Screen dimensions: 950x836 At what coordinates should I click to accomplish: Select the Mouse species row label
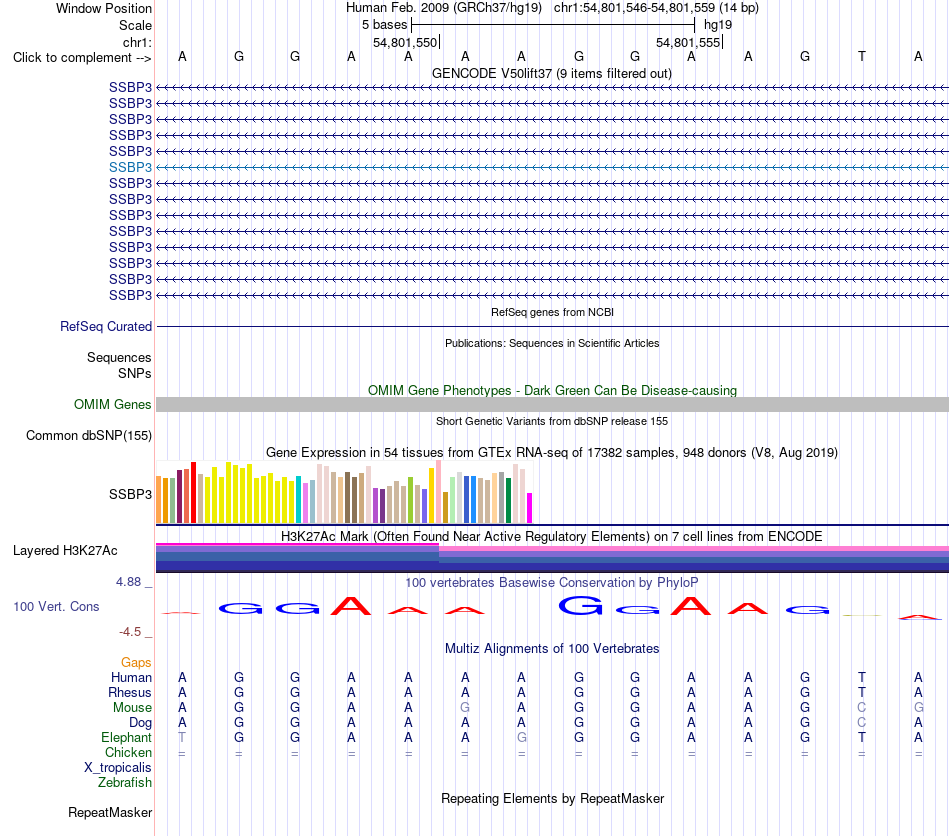click(x=132, y=708)
